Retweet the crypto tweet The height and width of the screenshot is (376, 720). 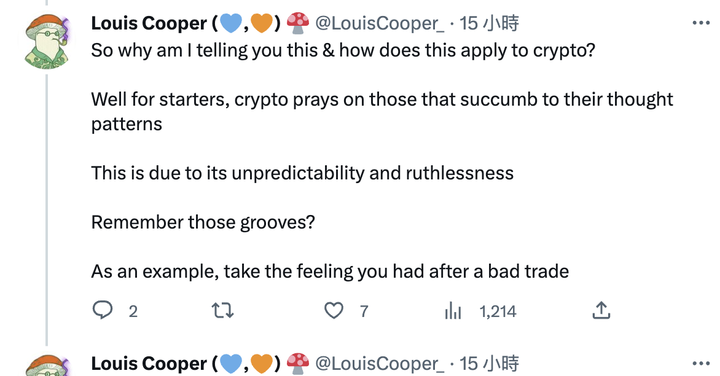pos(223,311)
